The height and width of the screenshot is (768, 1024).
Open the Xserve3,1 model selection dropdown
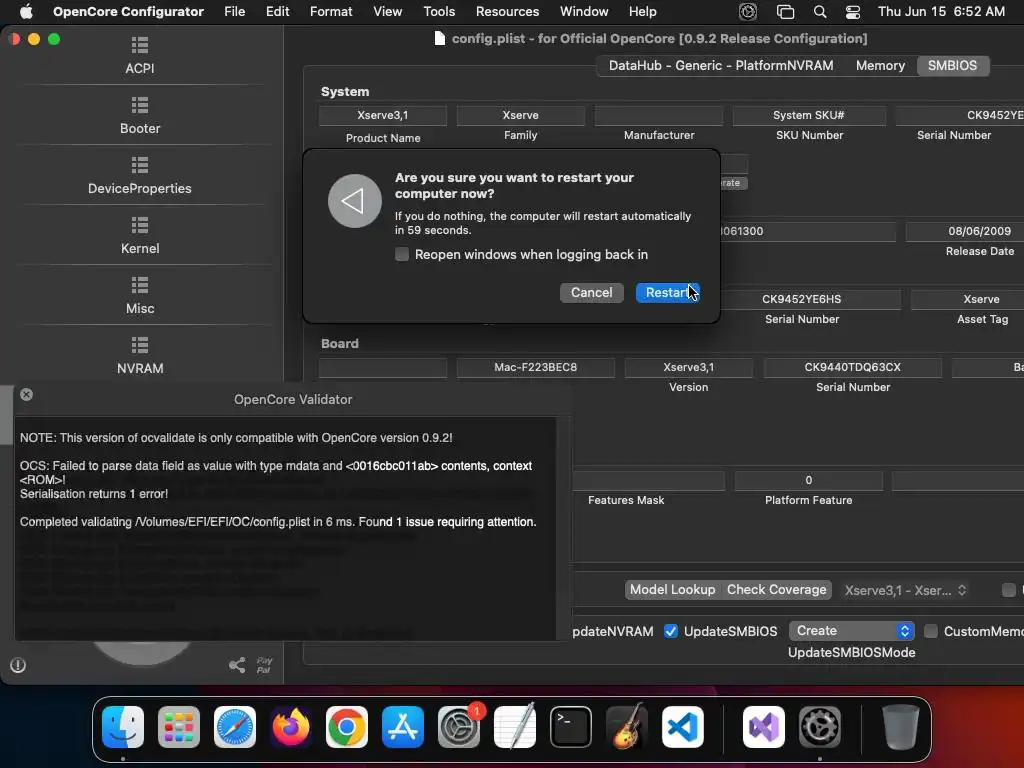[905, 590]
